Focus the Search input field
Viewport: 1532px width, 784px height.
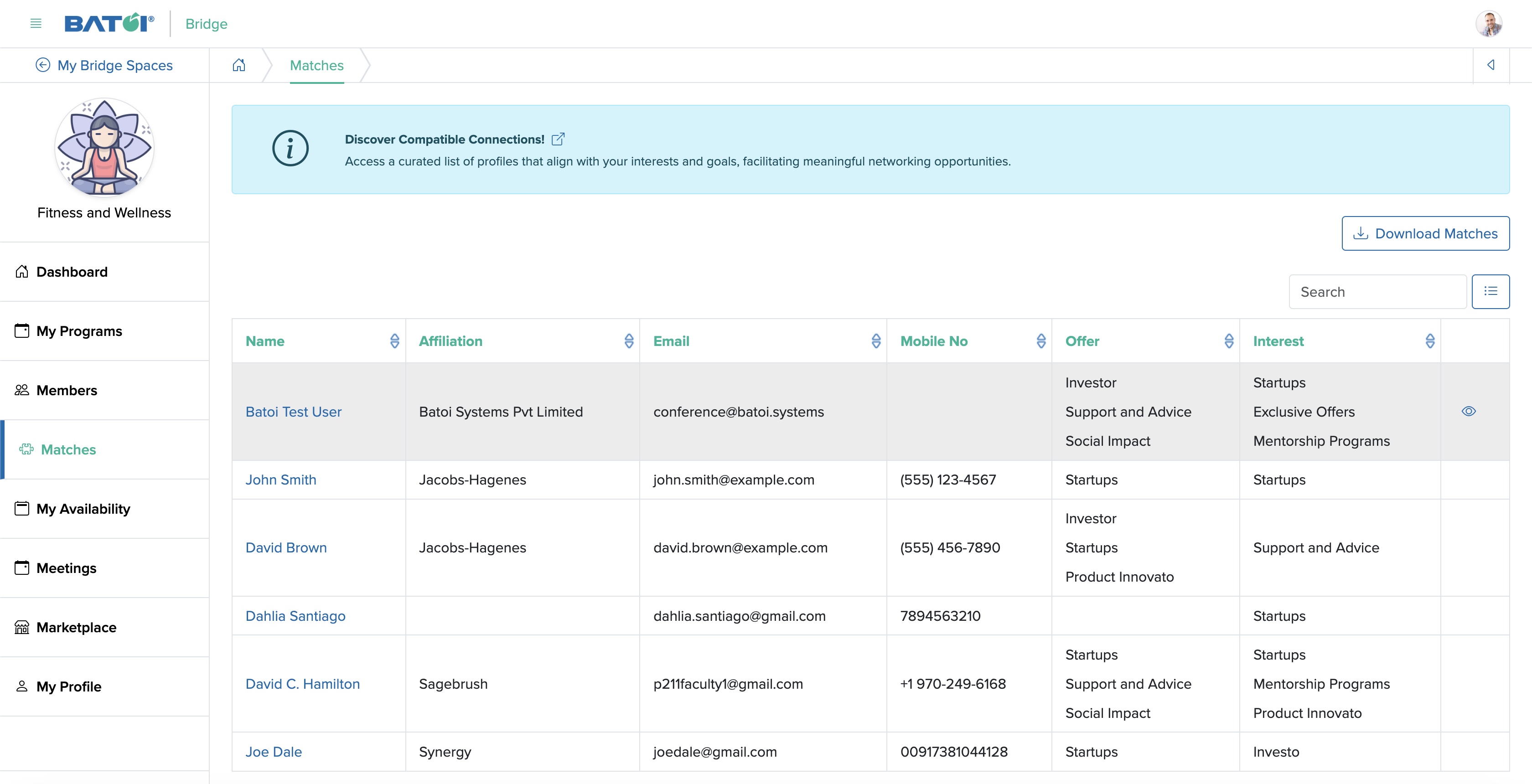[1377, 292]
